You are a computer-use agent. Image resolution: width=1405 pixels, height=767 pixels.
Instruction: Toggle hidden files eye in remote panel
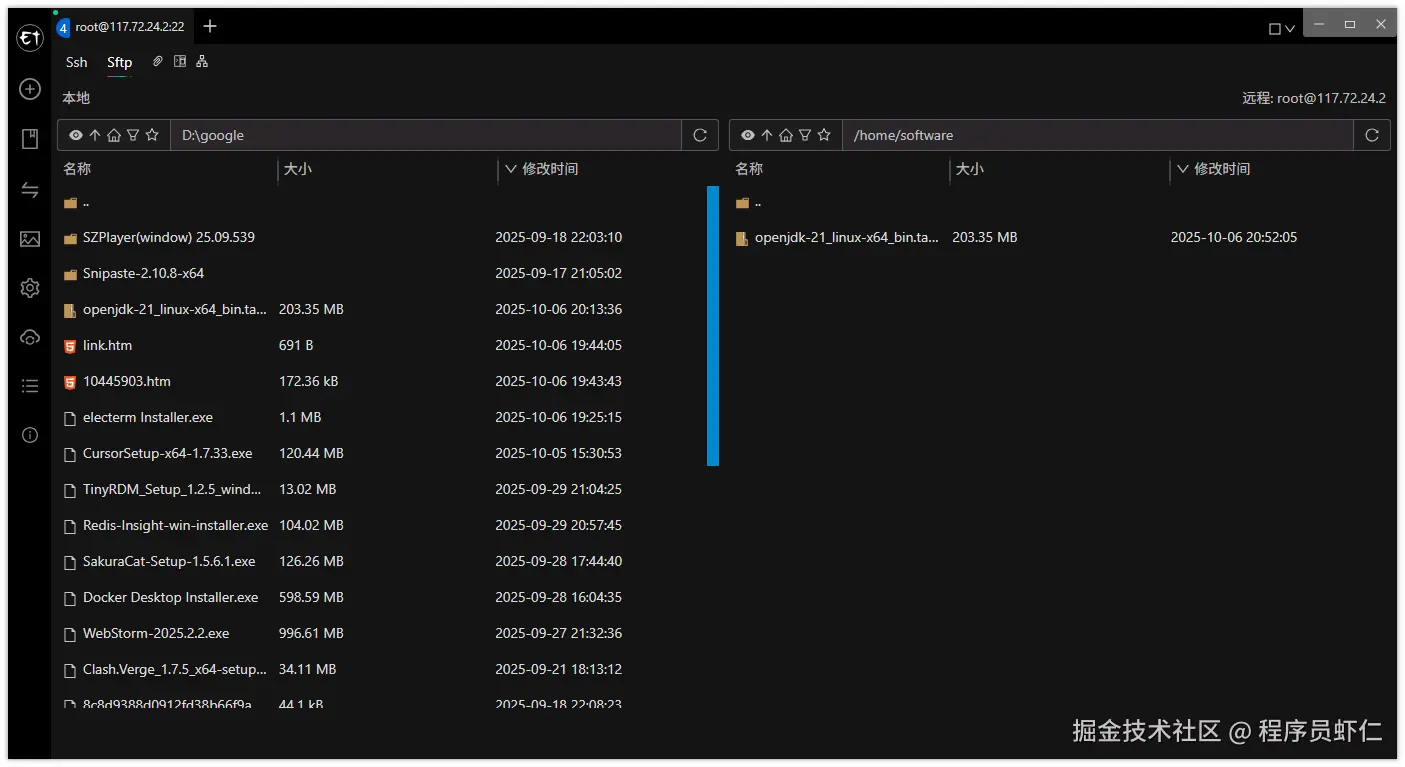(x=748, y=135)
